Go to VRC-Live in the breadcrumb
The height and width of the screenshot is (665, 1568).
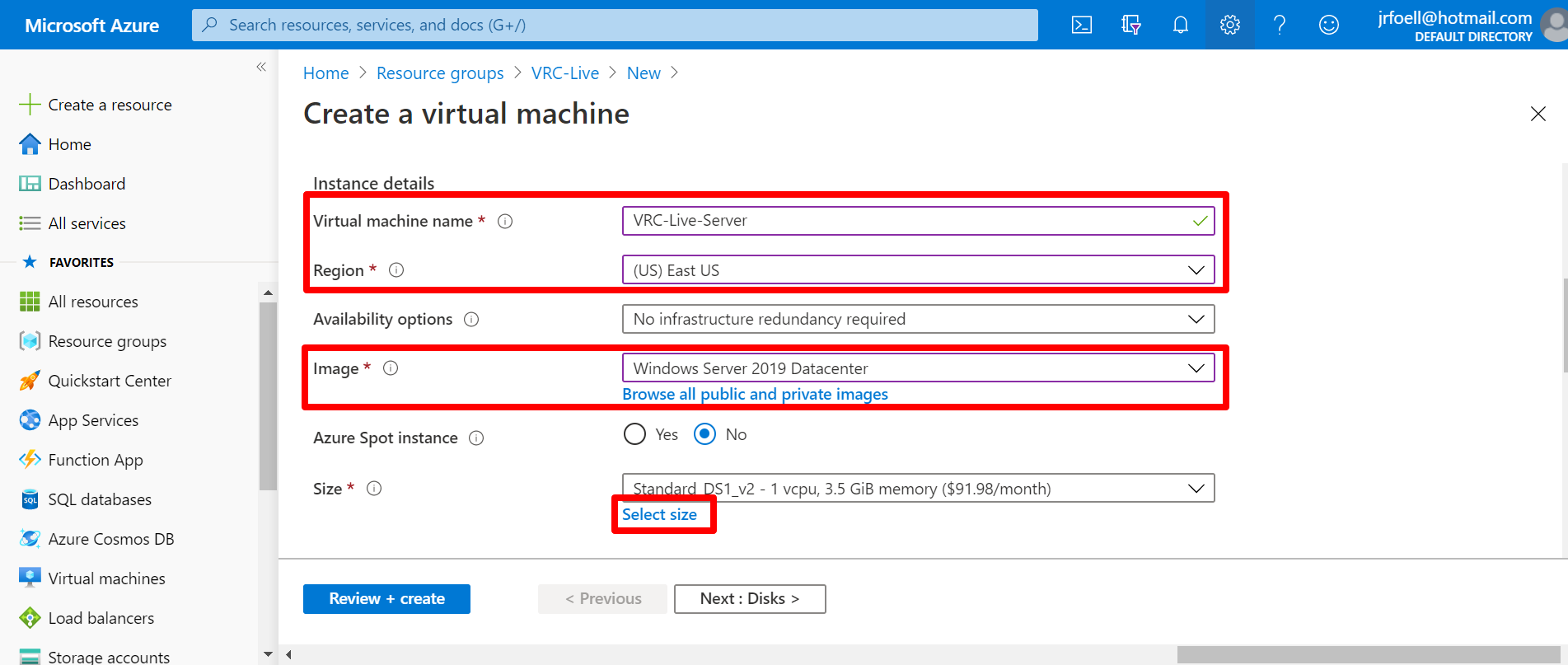tap(565, 73)
